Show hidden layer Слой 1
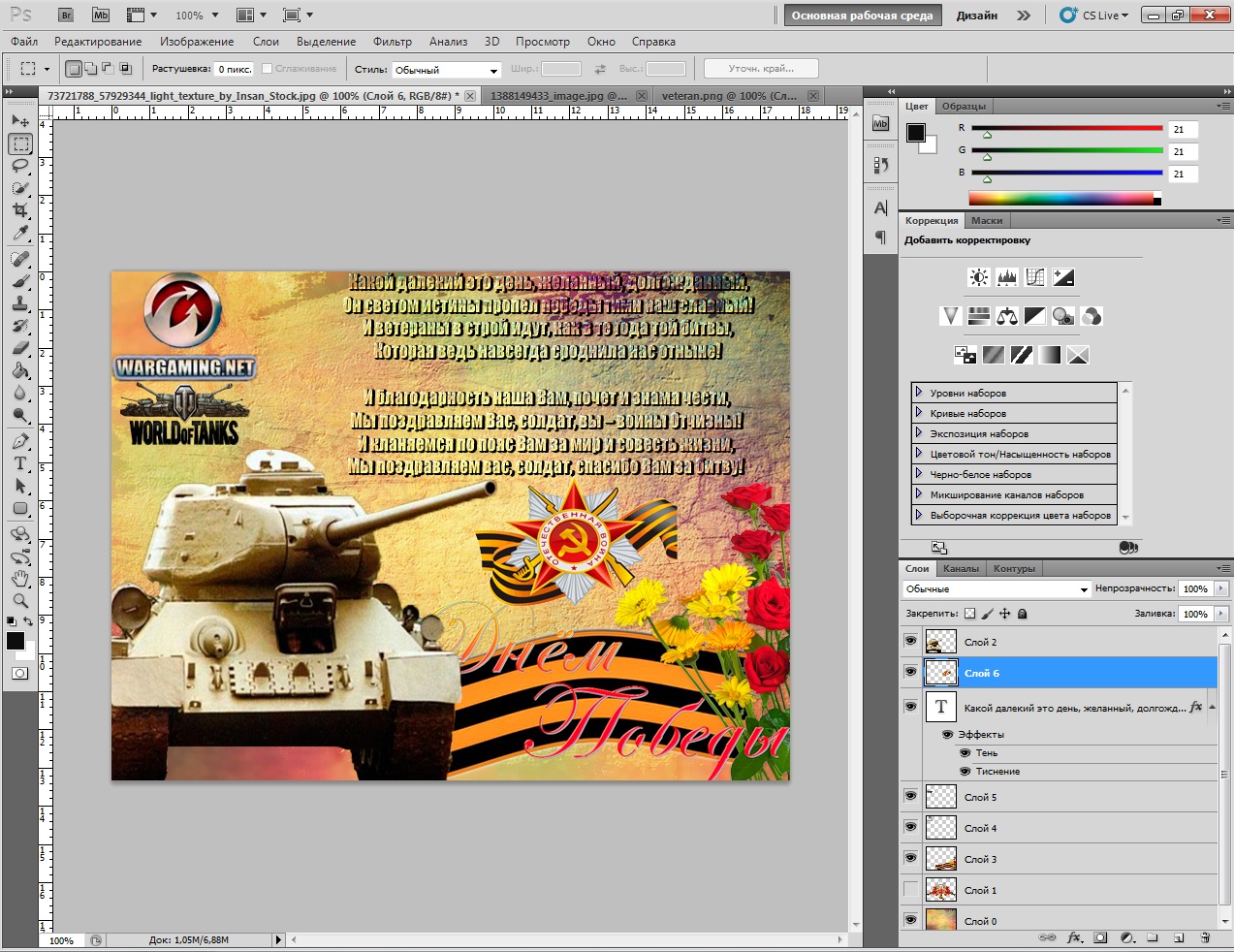 tap(910, 889)
